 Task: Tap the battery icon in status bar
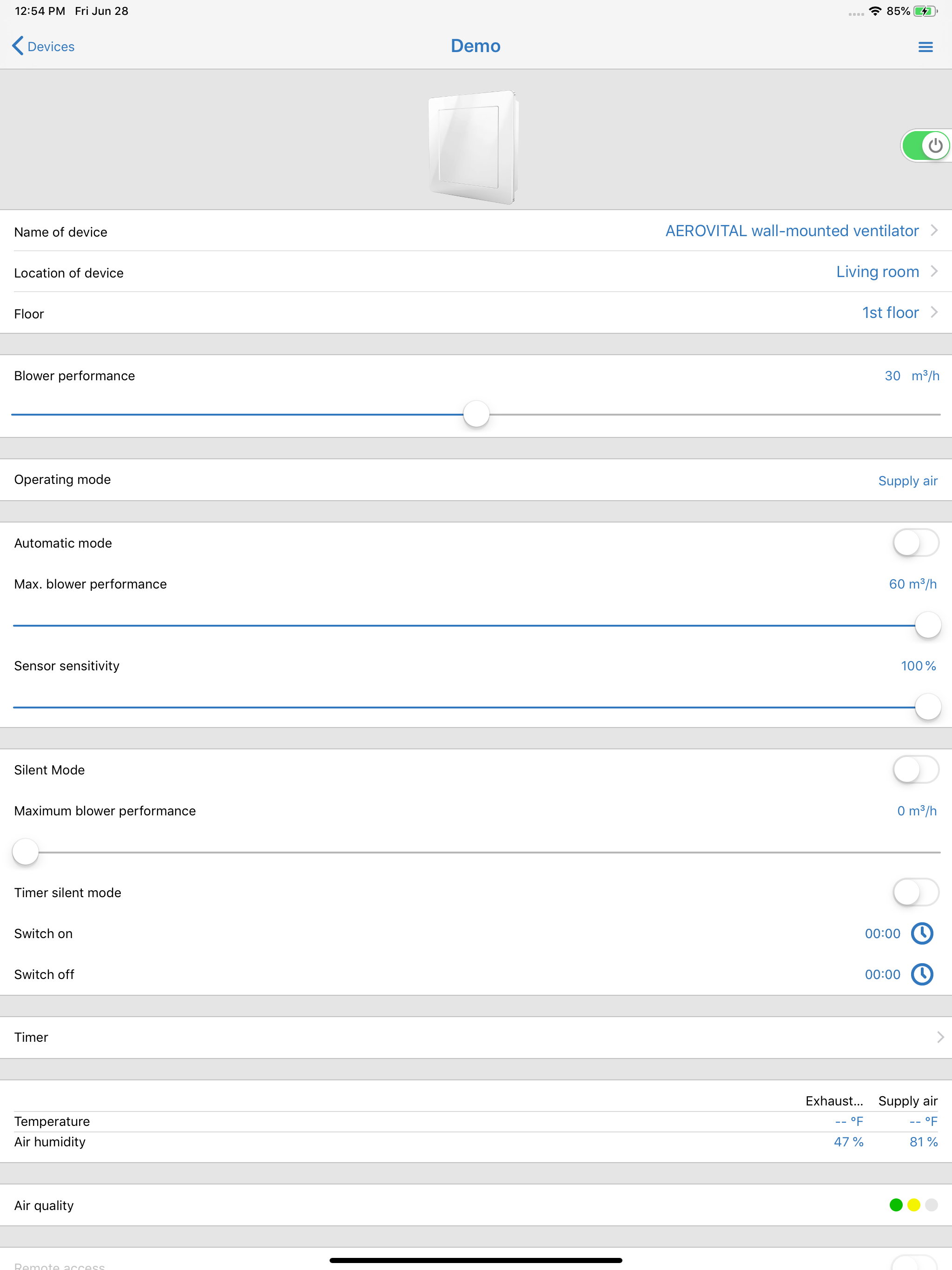(925, 11)
